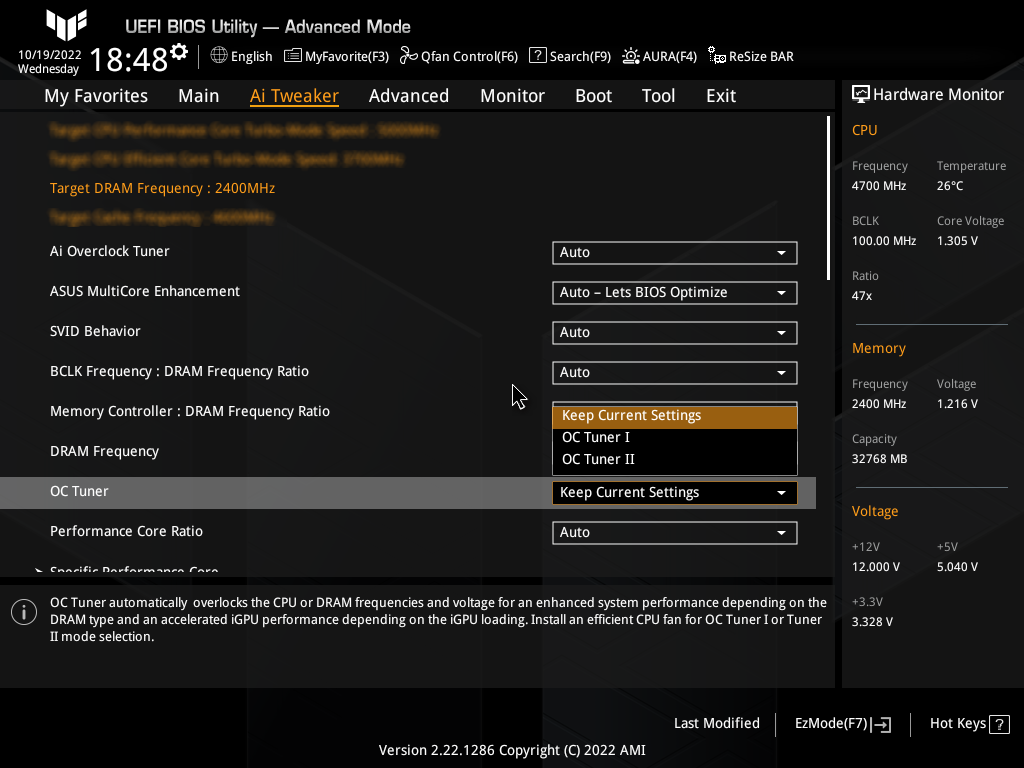Click the English language globe icon

coord(219,57)
